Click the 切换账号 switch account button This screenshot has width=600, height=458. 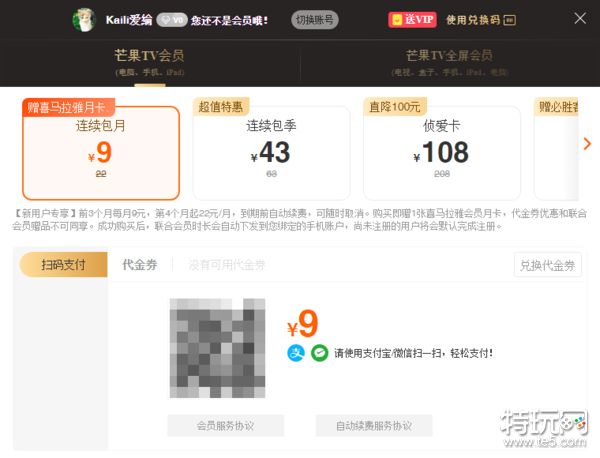(315, 20)
